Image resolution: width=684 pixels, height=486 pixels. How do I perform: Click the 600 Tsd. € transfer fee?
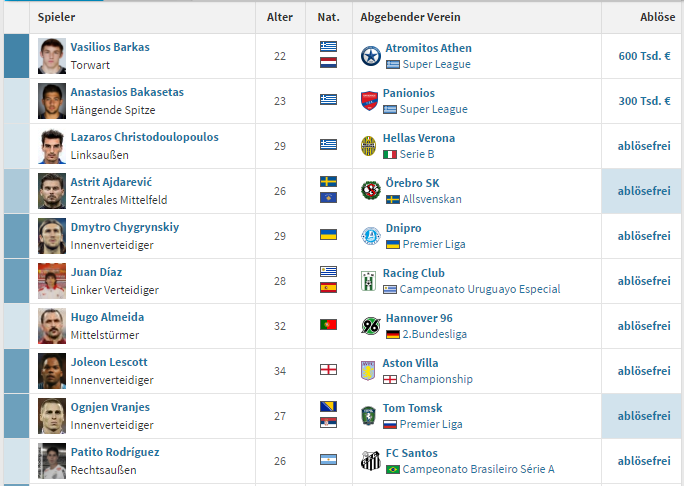644,56
